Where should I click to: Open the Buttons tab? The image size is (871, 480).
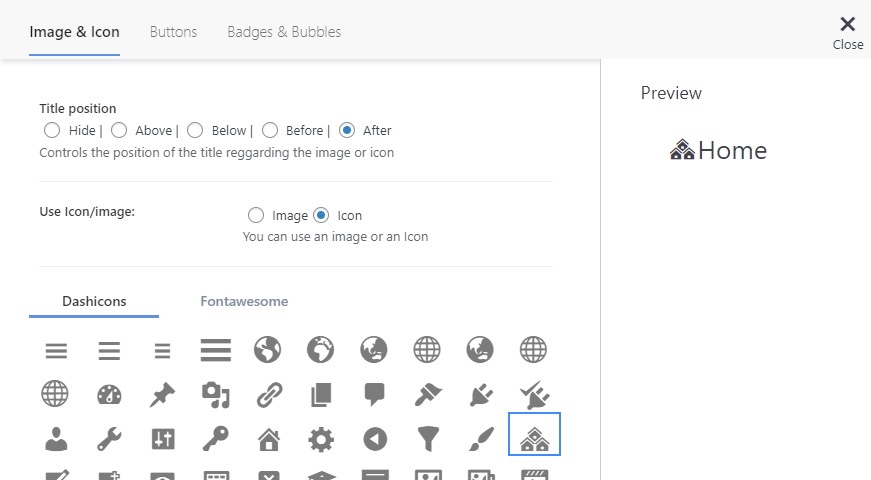click(x=173, y=32)
